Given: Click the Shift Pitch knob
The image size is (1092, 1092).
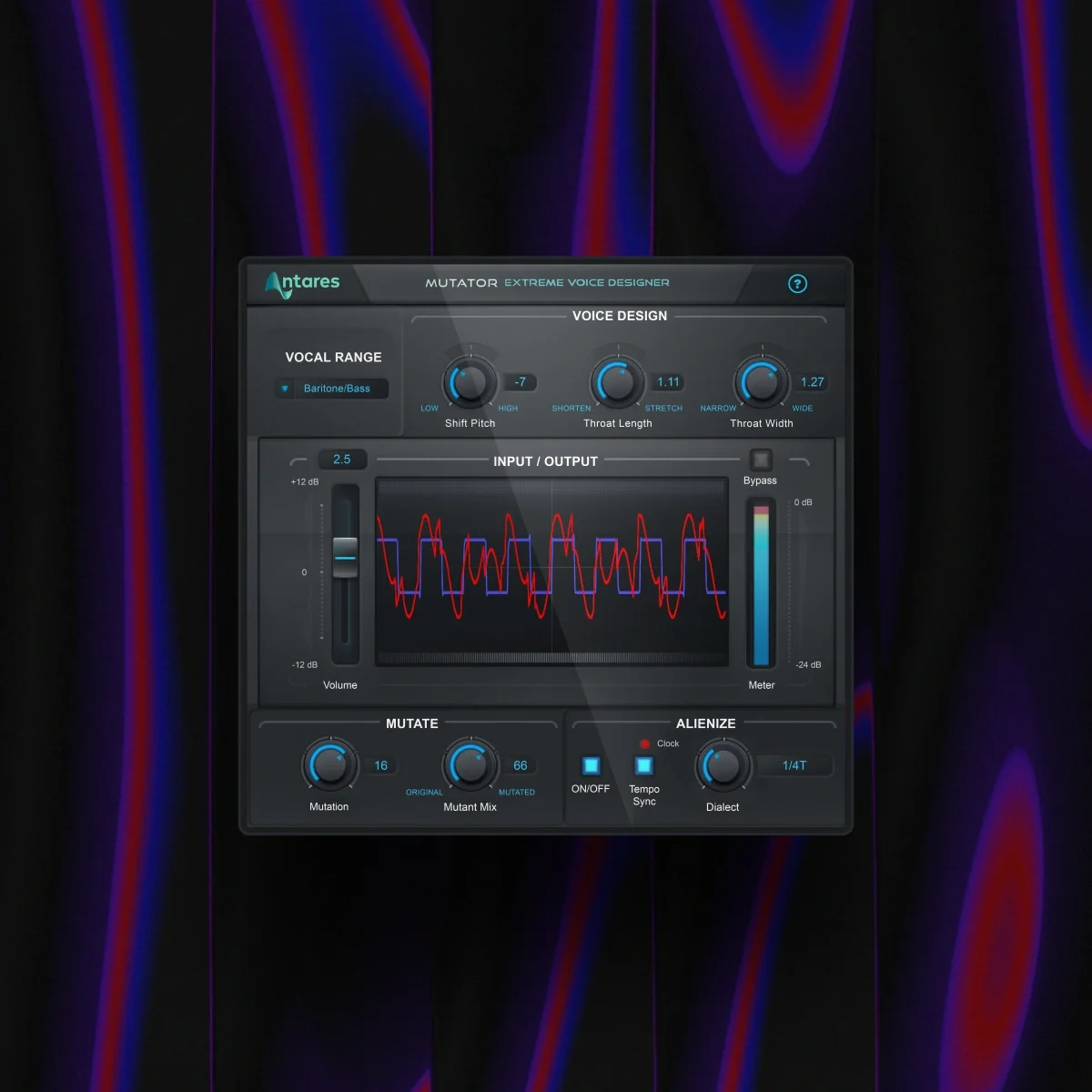Looking at the screenshot, I should pos(469,382).
